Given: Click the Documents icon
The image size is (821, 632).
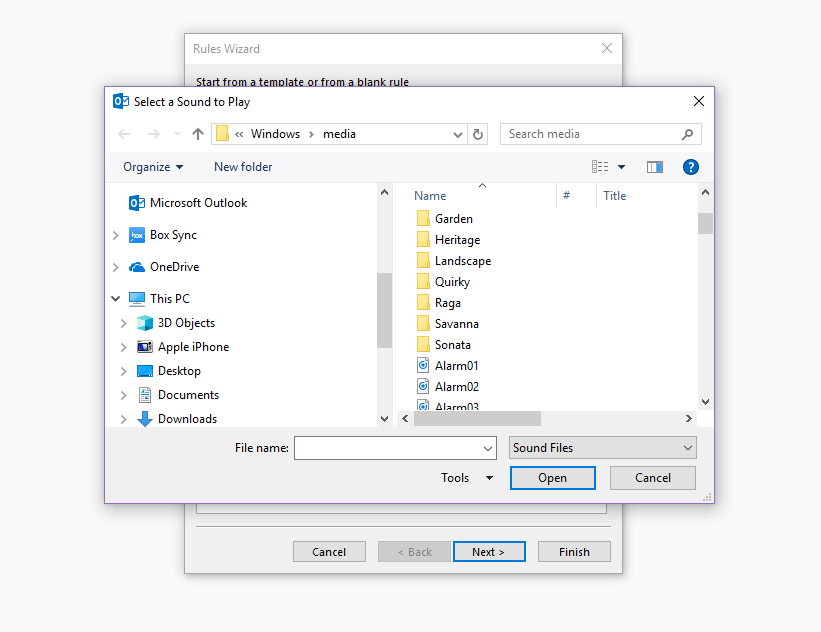Looking at the screenshot, I should 145,395.
